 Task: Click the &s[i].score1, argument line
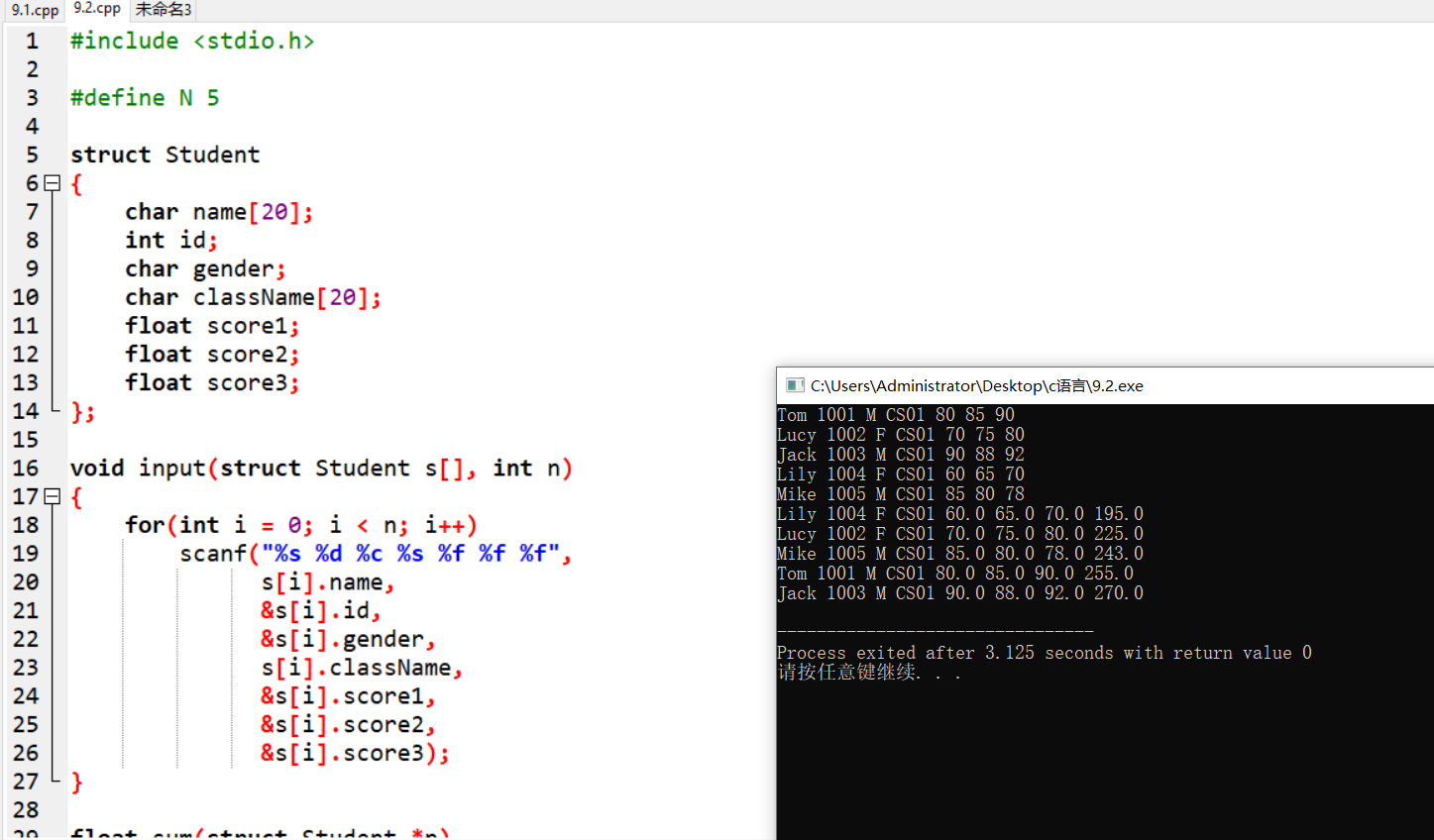[x=348, y=696]
